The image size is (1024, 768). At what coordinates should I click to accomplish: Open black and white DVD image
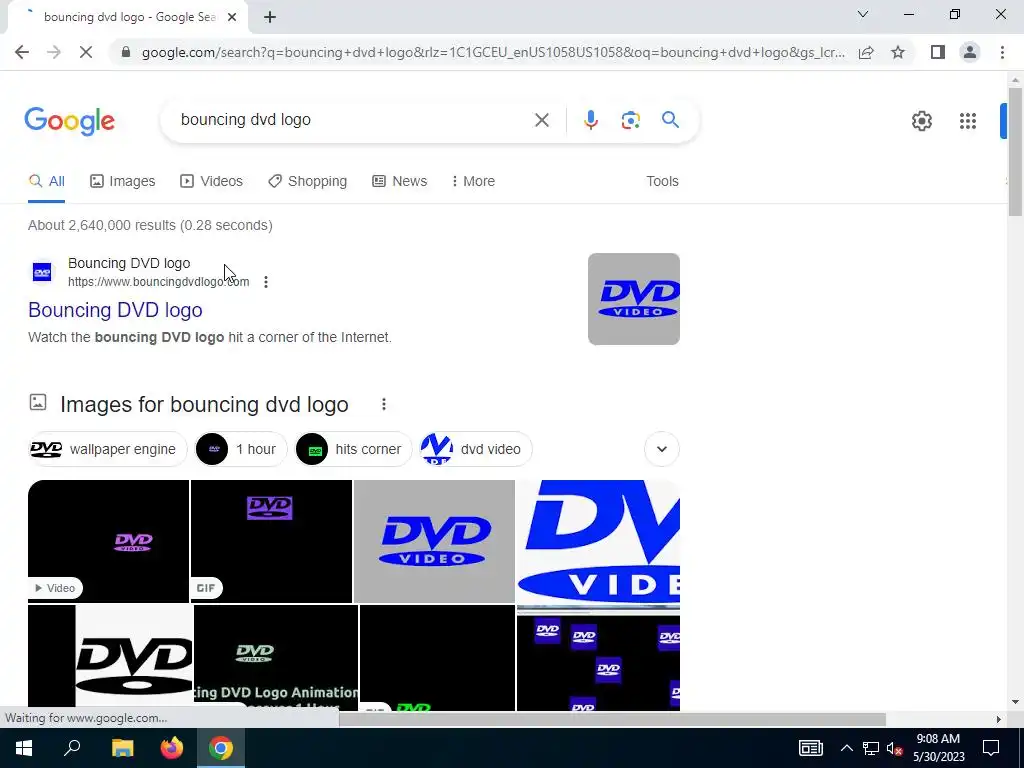[110, 658]
